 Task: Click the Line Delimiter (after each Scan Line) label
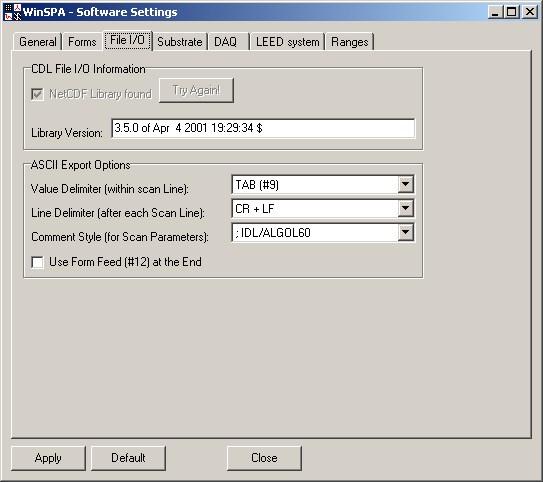(118, 213)
